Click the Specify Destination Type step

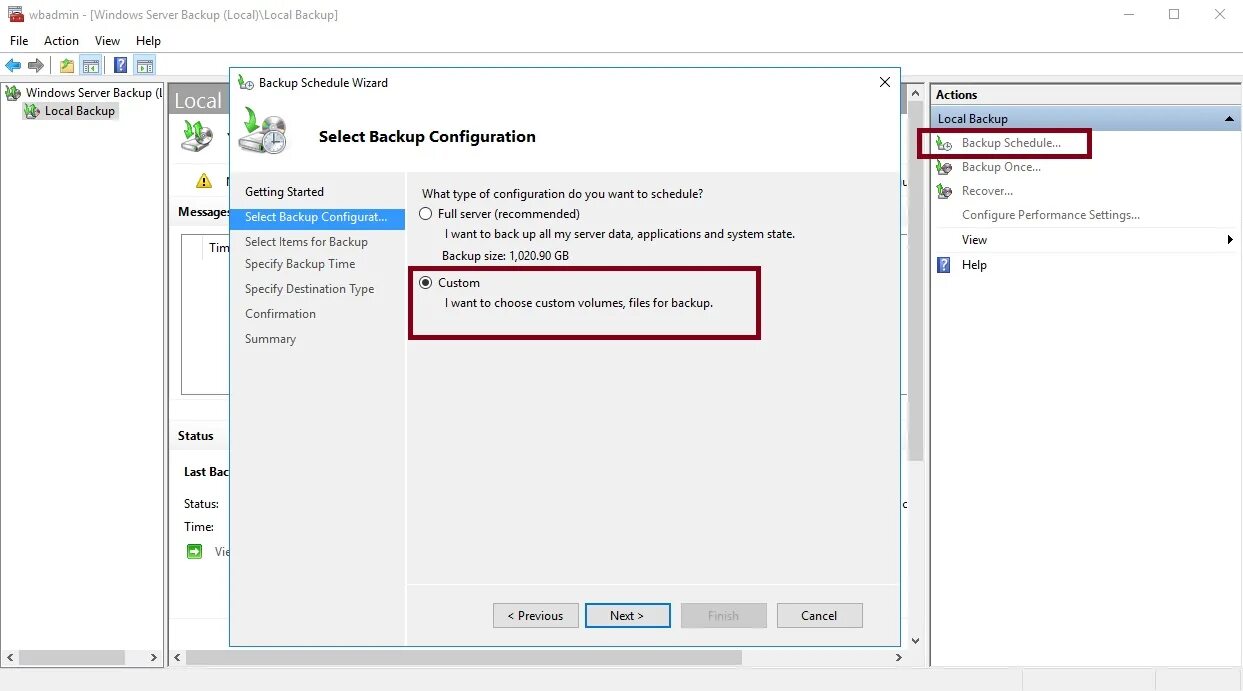309,289
